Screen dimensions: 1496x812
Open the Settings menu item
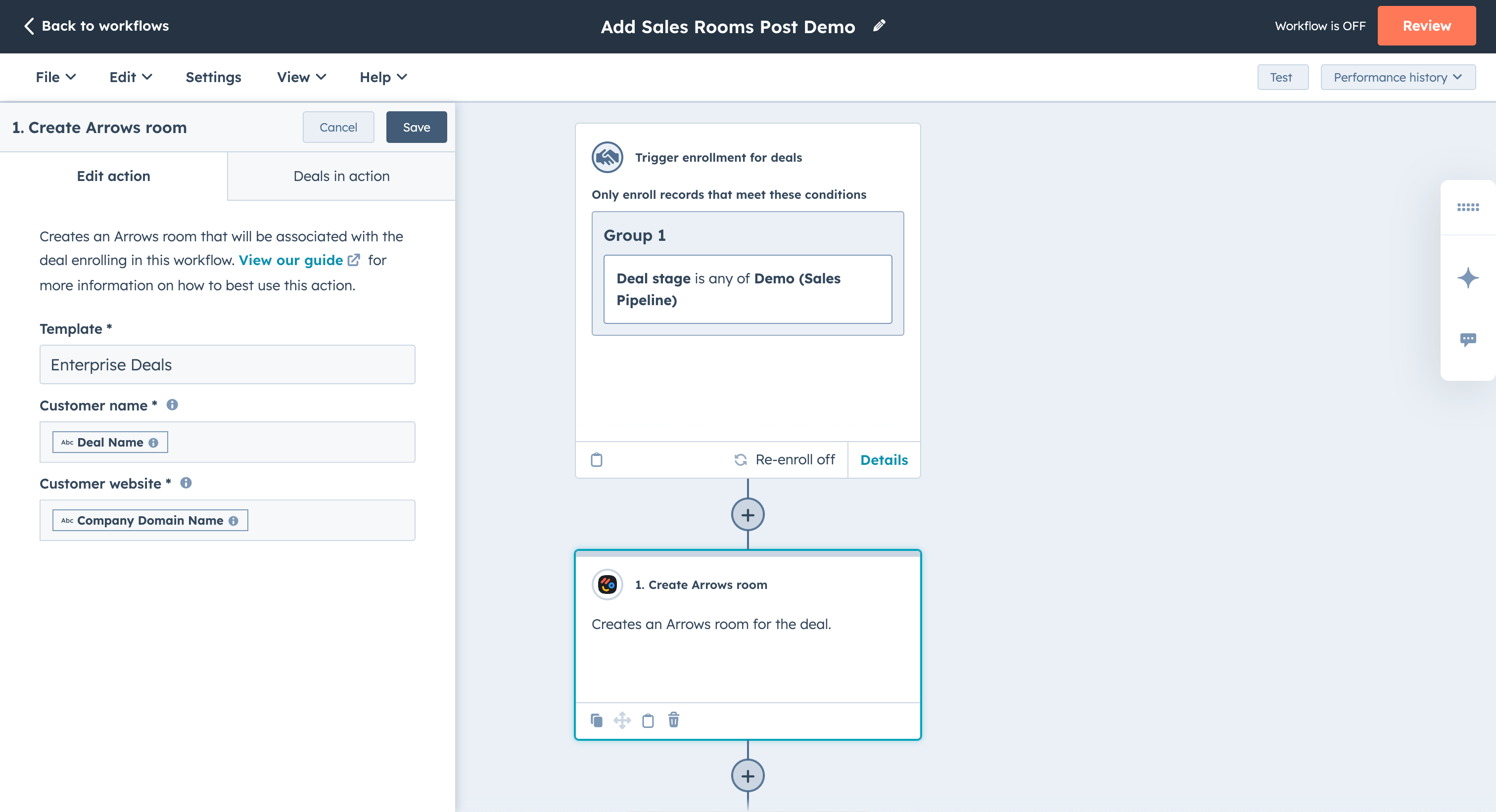coord(213,77)
